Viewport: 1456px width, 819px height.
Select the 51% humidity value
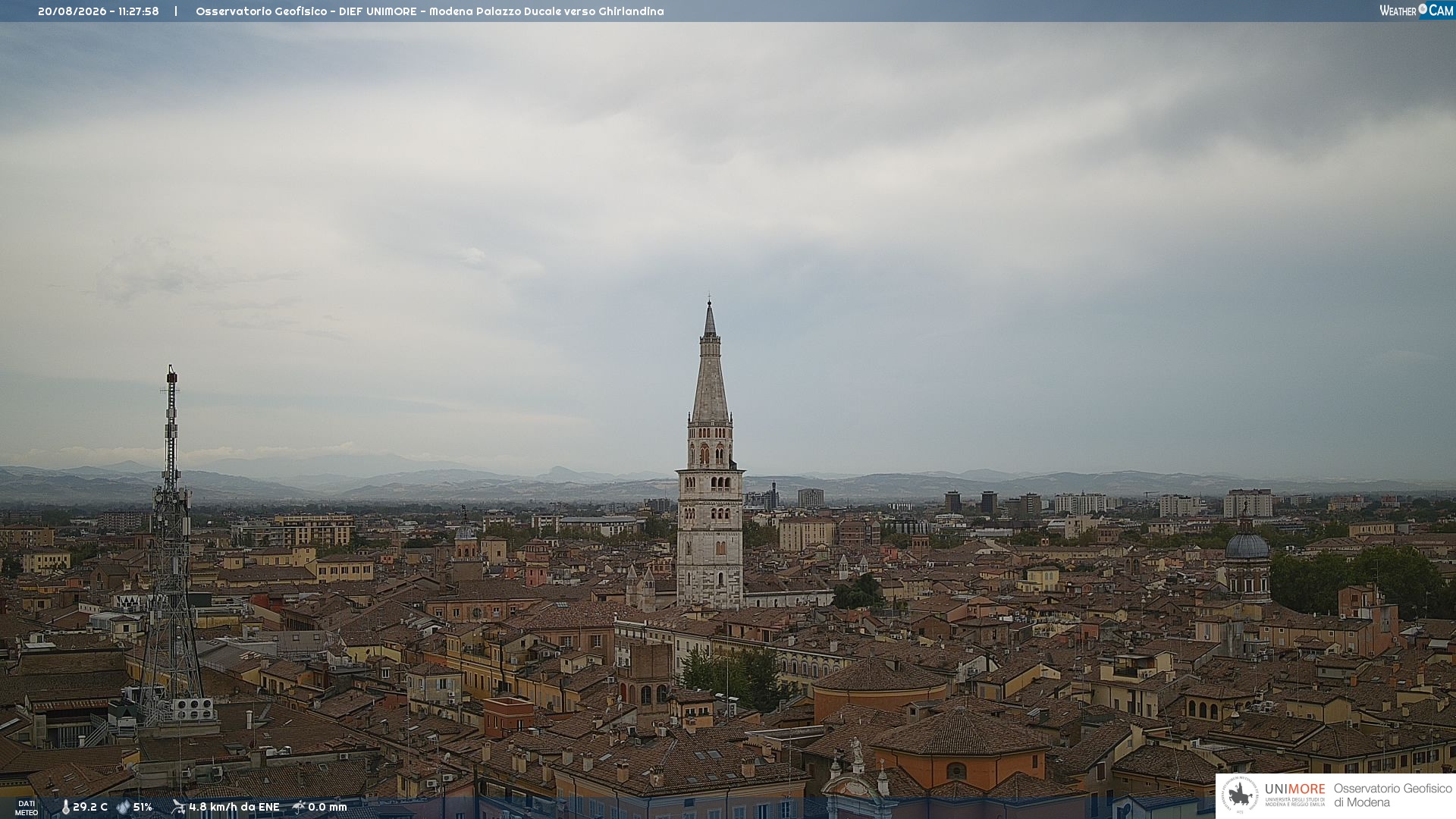143,807
